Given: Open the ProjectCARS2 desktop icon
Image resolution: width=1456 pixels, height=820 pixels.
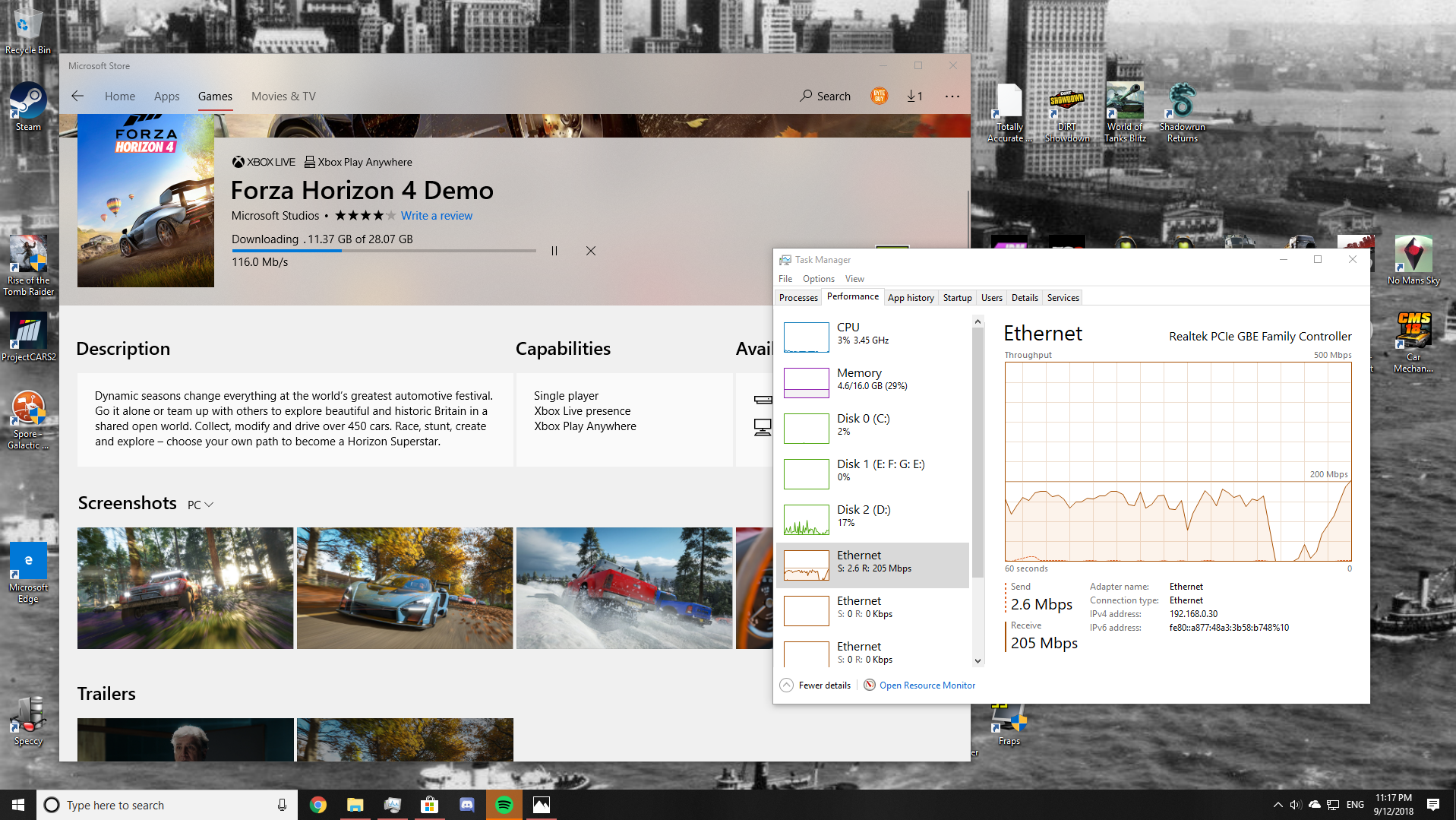Looking at the screenshot, I should pyautogui.click(x=28, y=337).
